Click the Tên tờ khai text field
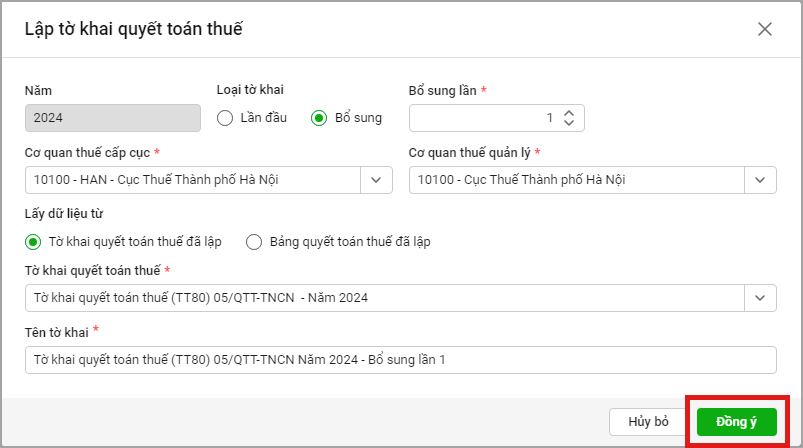803x448 pixels. click(400, 359)
